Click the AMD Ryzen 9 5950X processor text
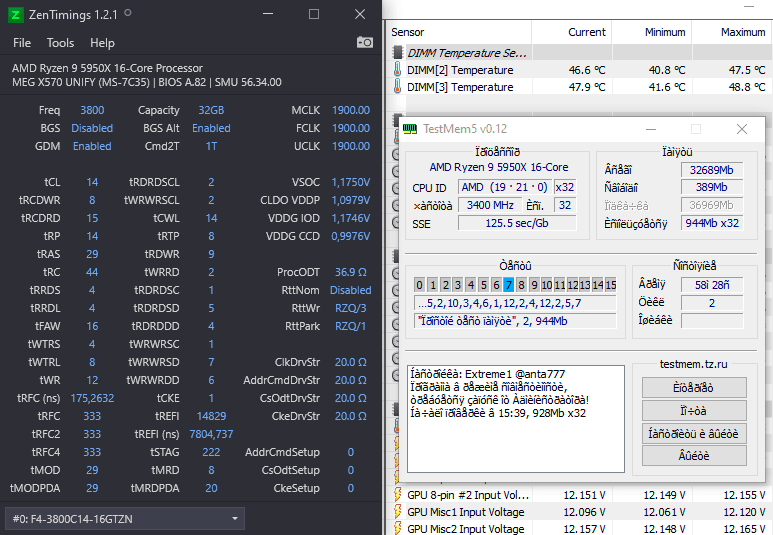The width and height of the screenshot is (773, 535). pos(107,68)
